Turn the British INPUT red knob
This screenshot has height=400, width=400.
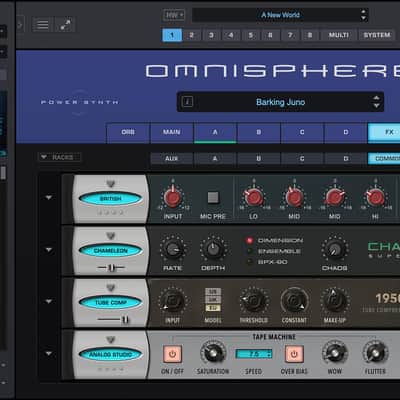pyautogui.click(x=173, y=197)
